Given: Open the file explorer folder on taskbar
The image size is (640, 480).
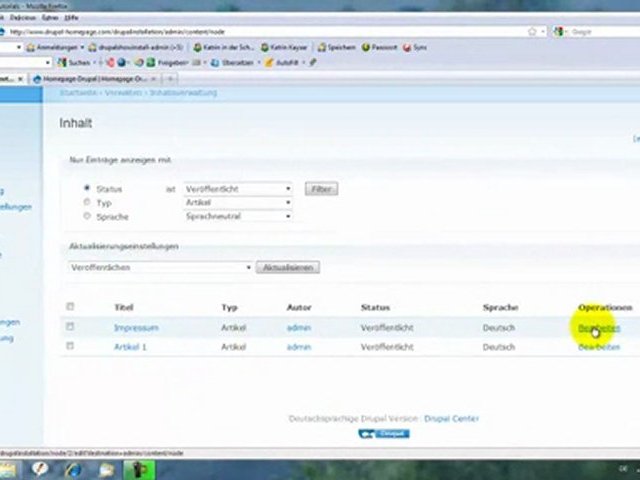Looking at the screenshot, I should coord(107,469).
